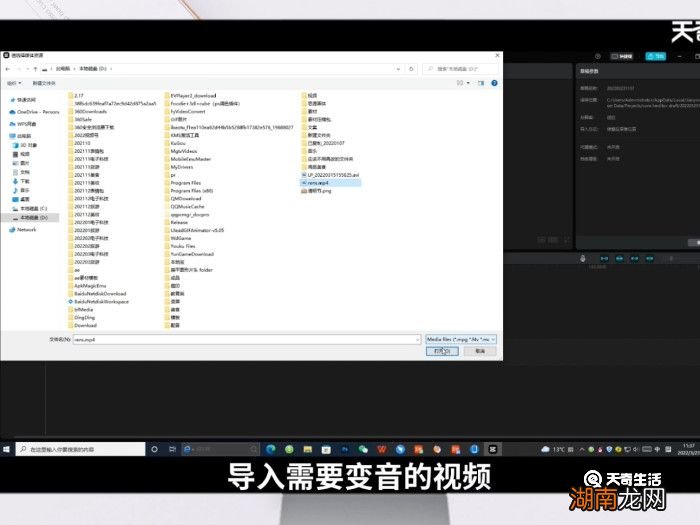
Task: Go up one folder level with the up arrow
Action: (35, 69)
